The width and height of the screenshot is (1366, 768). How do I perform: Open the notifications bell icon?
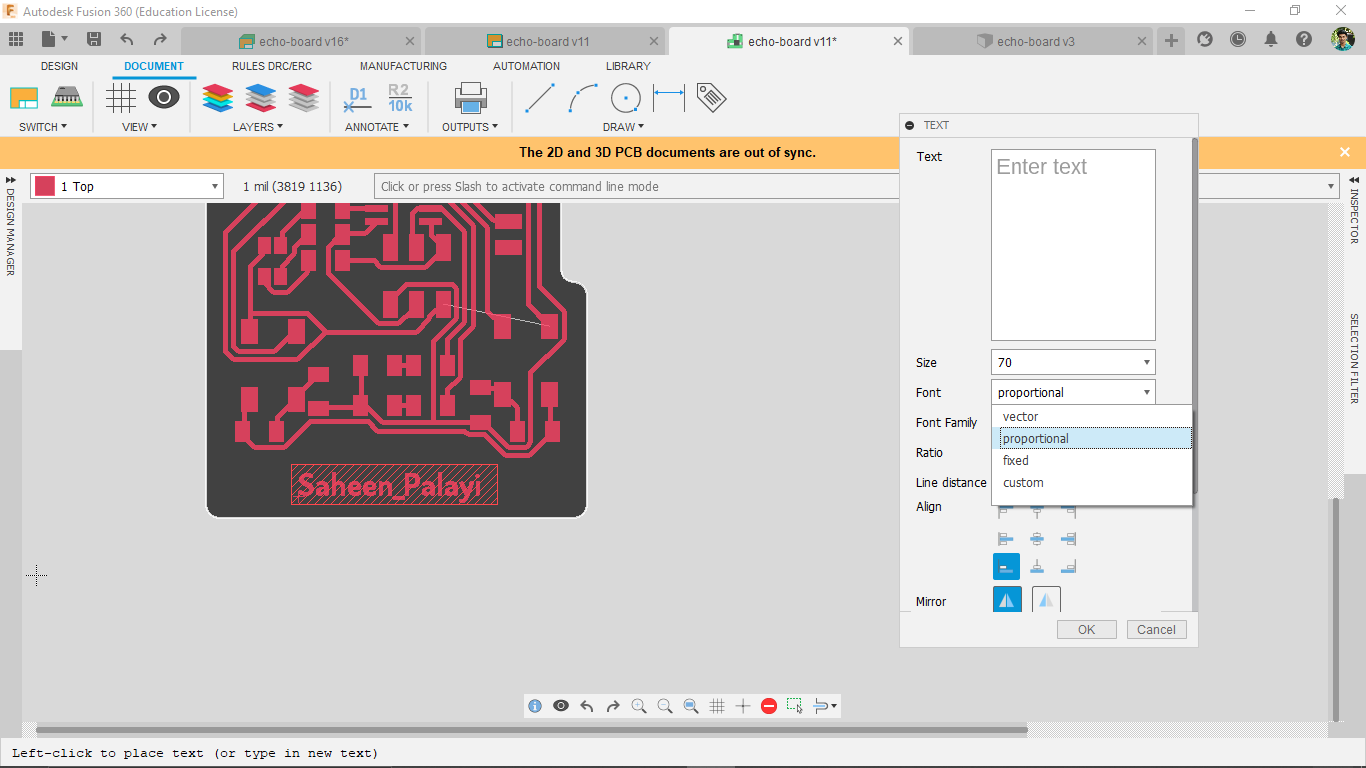pyautogui.click(x=1271, y=39)
